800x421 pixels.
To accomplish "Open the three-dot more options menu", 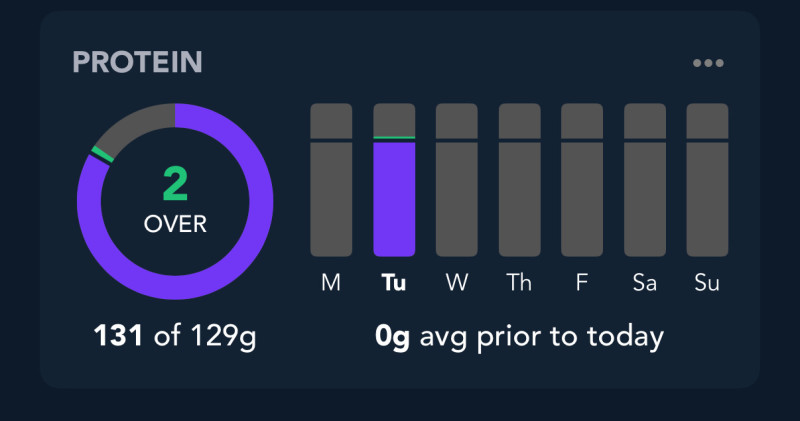I will coord(708,63).
